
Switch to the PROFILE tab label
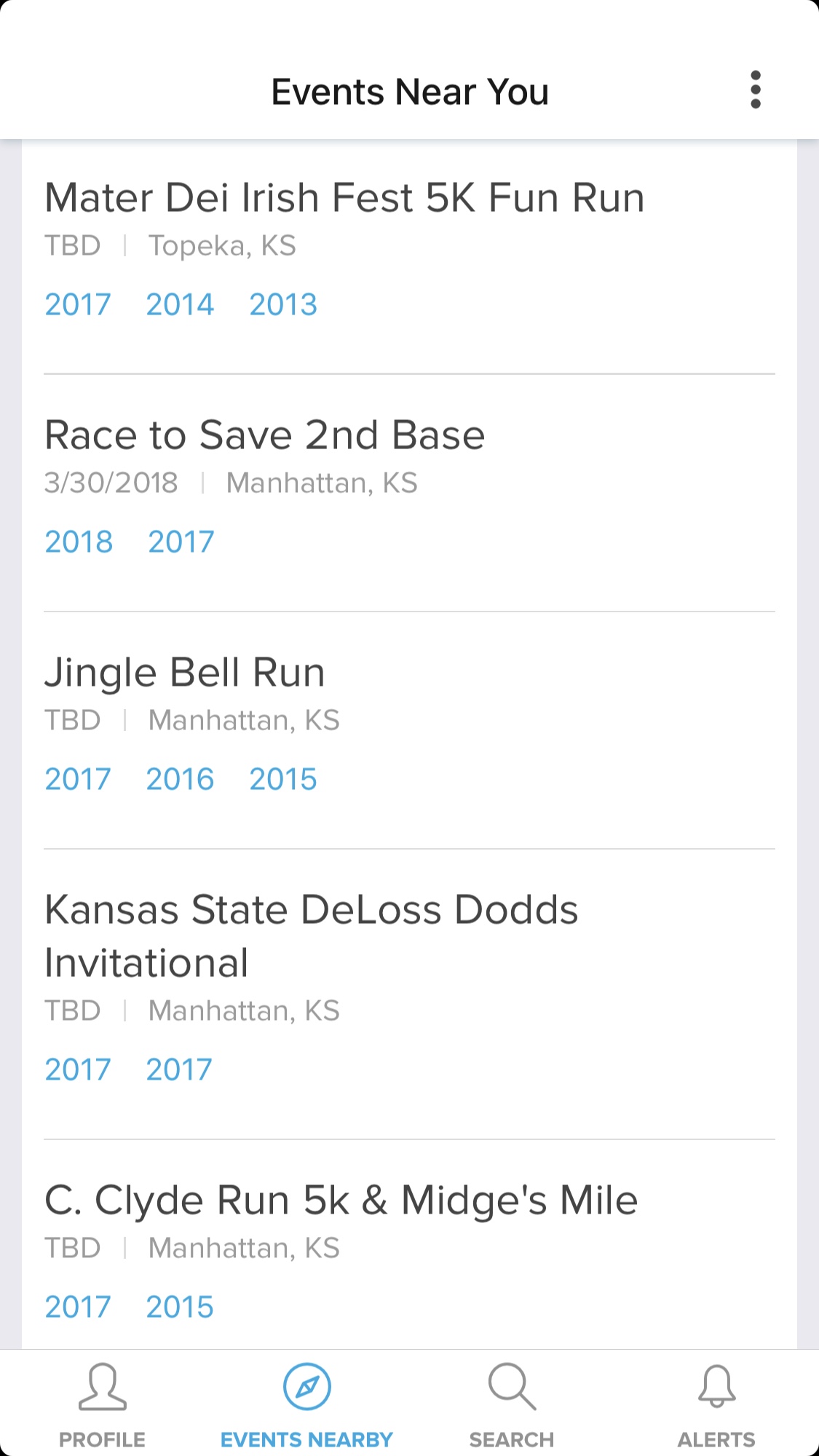tap(102, 1439)
